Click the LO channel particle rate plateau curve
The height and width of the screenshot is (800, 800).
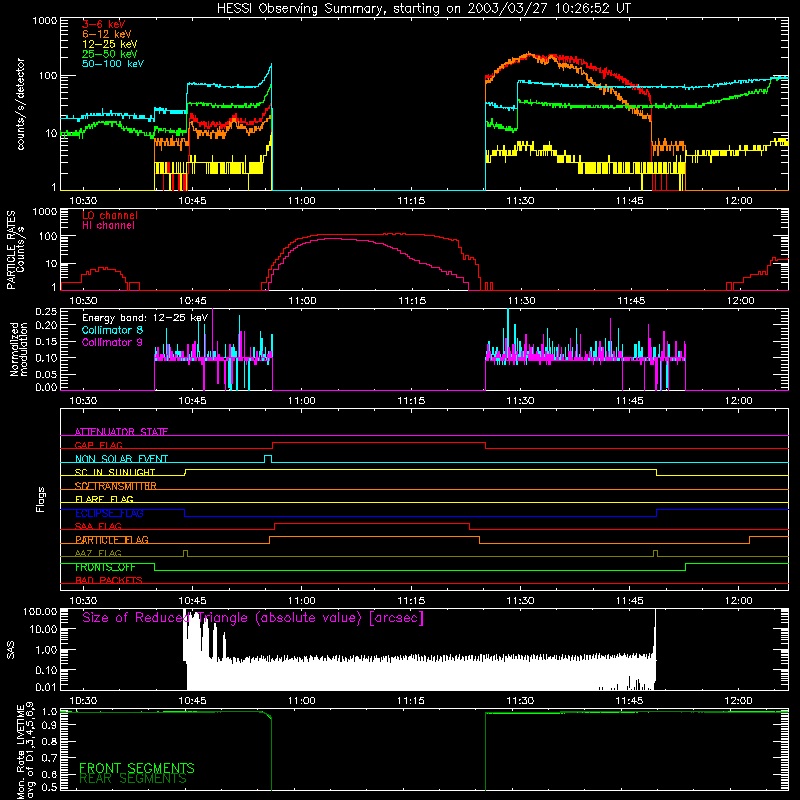[x=378, y=235]
